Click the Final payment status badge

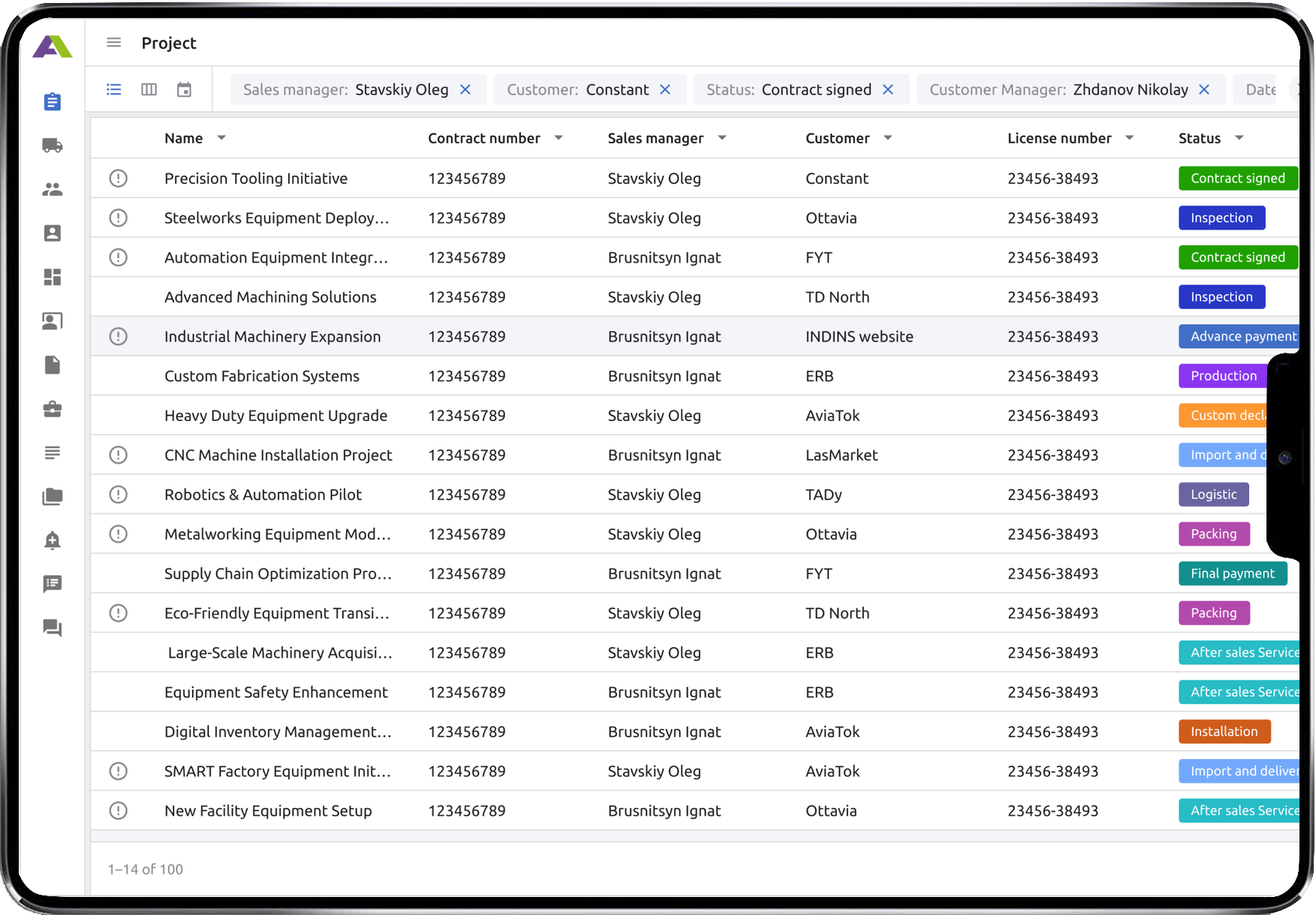click(1232, 573)
